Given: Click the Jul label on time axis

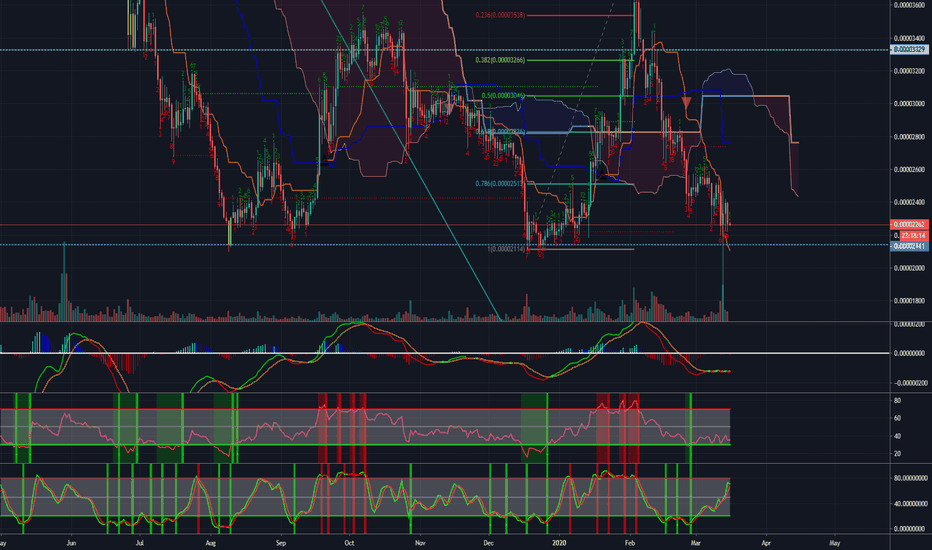Looking at the screenshot, I should [x=140, y=543].
